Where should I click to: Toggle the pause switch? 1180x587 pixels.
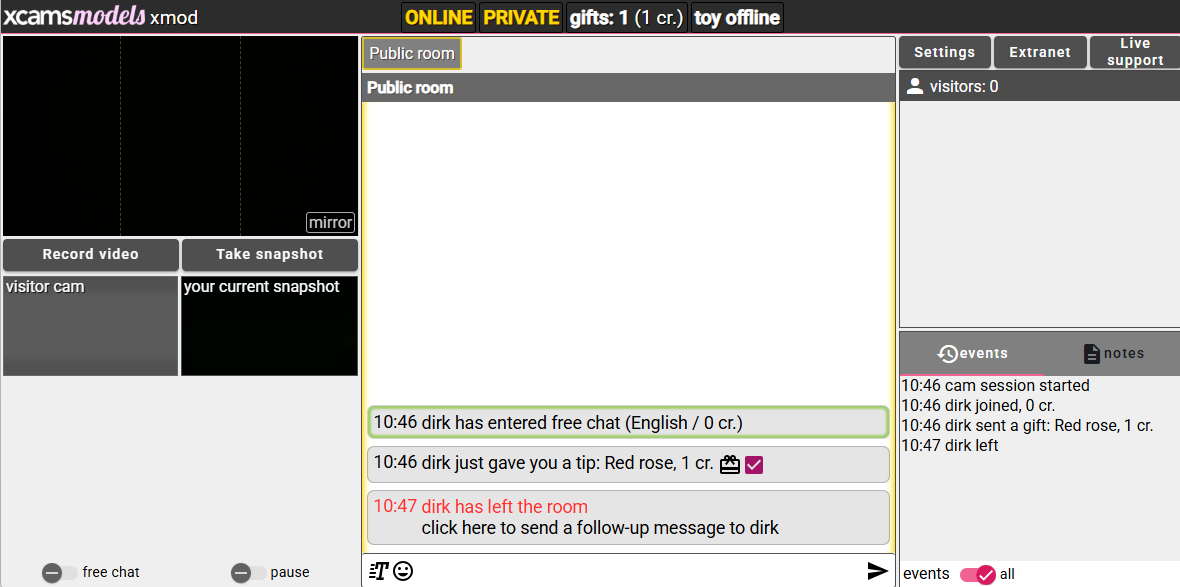coord(248,573)
